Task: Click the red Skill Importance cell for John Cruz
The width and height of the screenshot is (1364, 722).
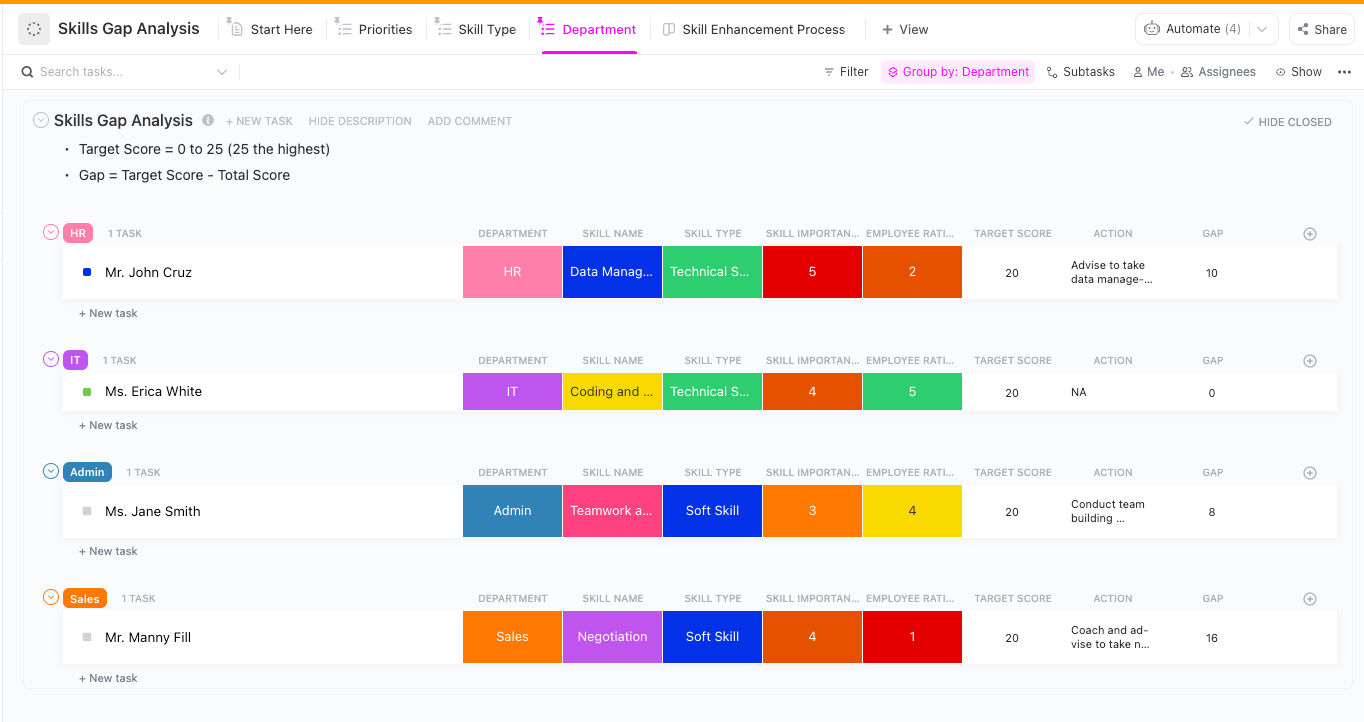Action: click(812, 272)
